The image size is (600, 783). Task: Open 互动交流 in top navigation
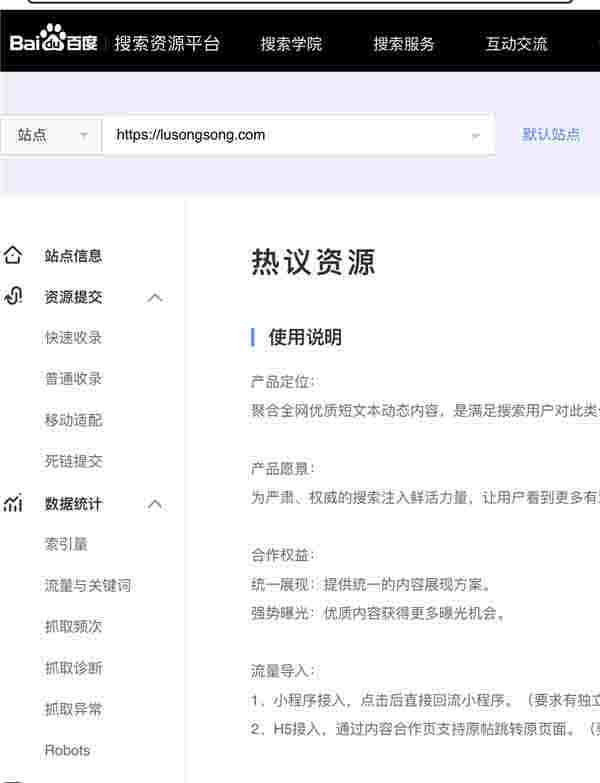(517, 44)
